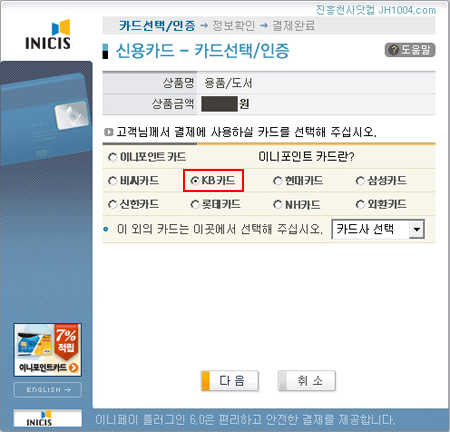This screenshot has width=450, height=432.
Task: Click the 다음 next button
Action: click(230, 380)
